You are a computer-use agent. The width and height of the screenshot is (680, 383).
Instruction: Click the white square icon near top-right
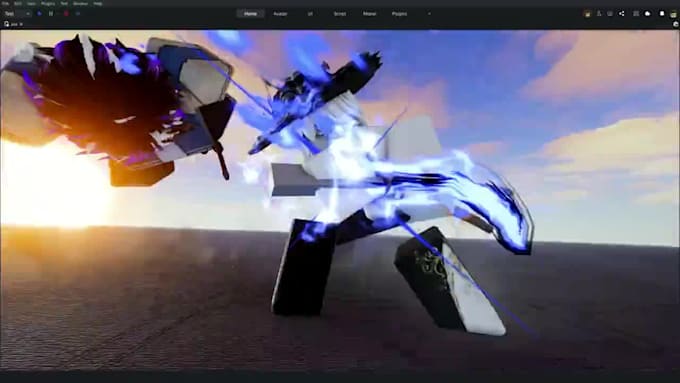coord(662,13)
